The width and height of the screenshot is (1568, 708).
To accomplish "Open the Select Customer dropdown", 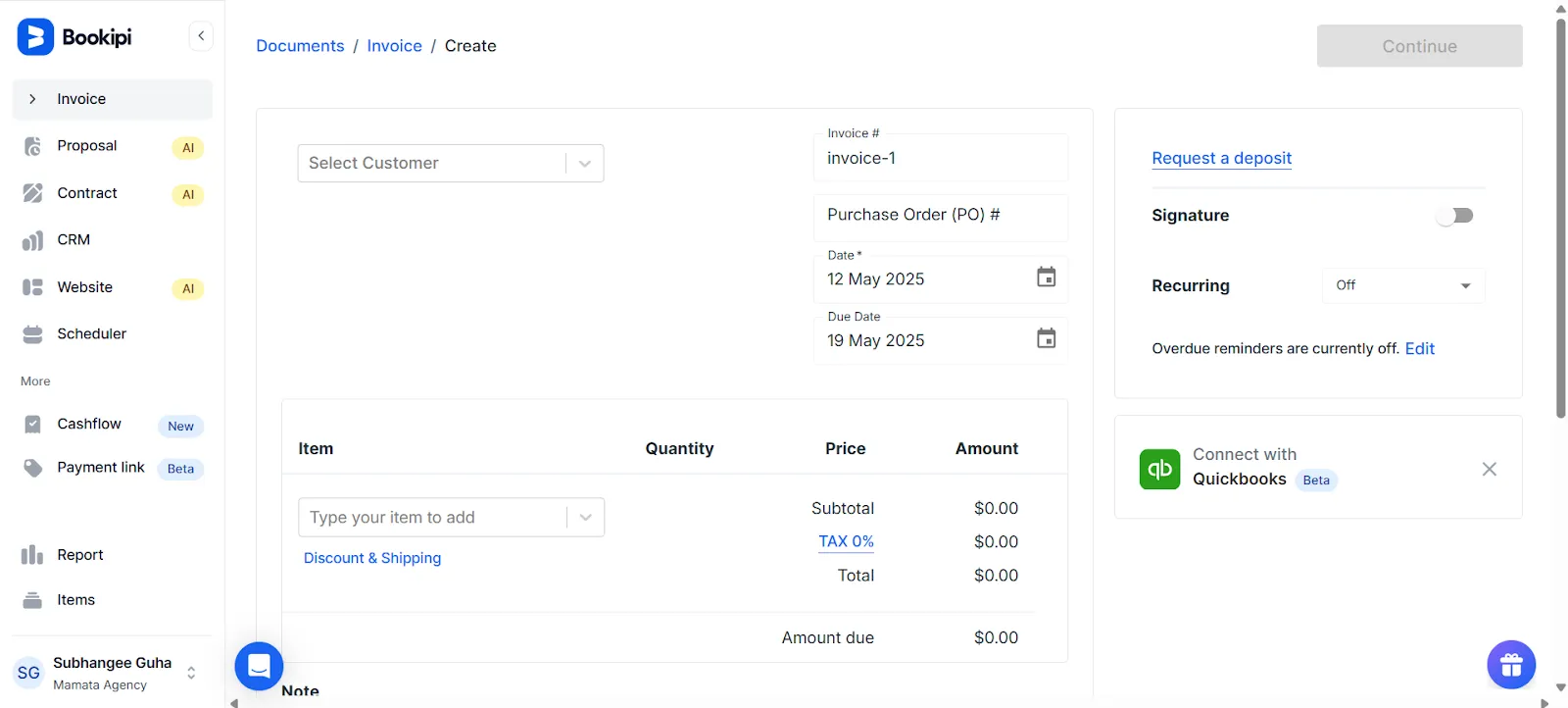I will coord(451,163).
